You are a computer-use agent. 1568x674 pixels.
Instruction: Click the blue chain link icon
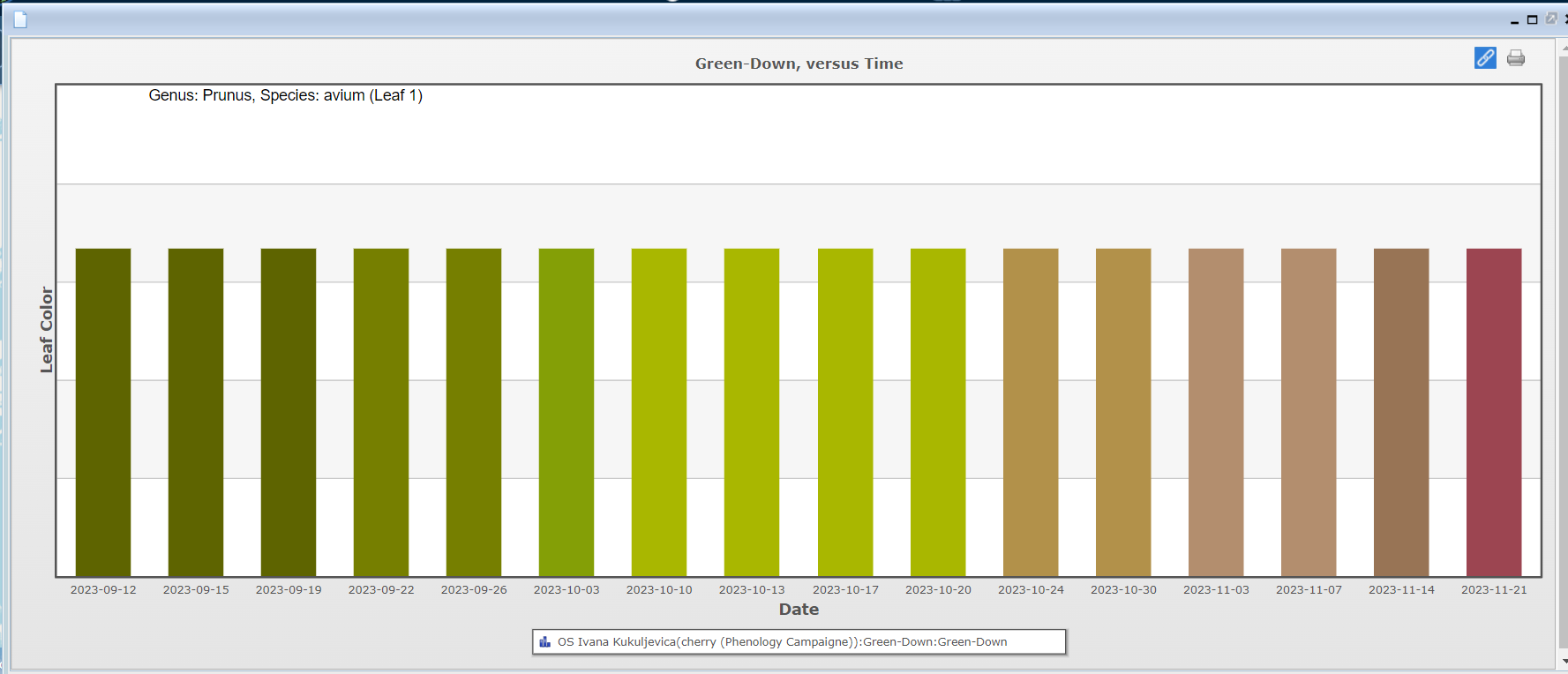click(1485, 58)
